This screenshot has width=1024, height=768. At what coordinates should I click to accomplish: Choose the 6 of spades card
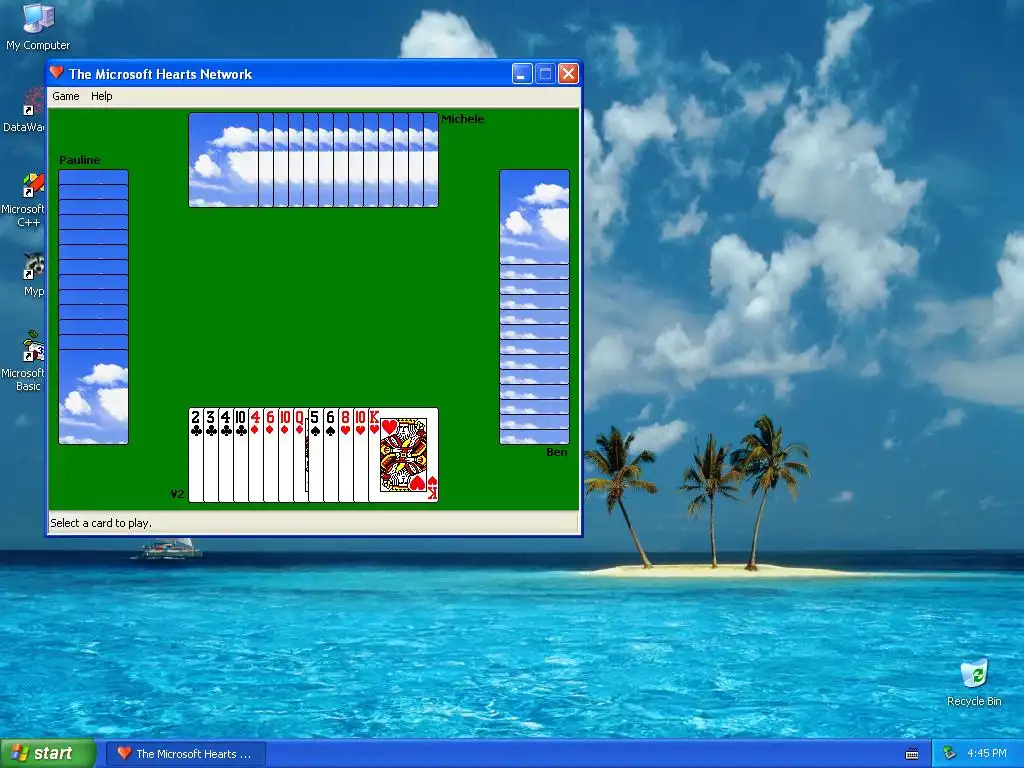pyautogui.click(x=330, y=455)
